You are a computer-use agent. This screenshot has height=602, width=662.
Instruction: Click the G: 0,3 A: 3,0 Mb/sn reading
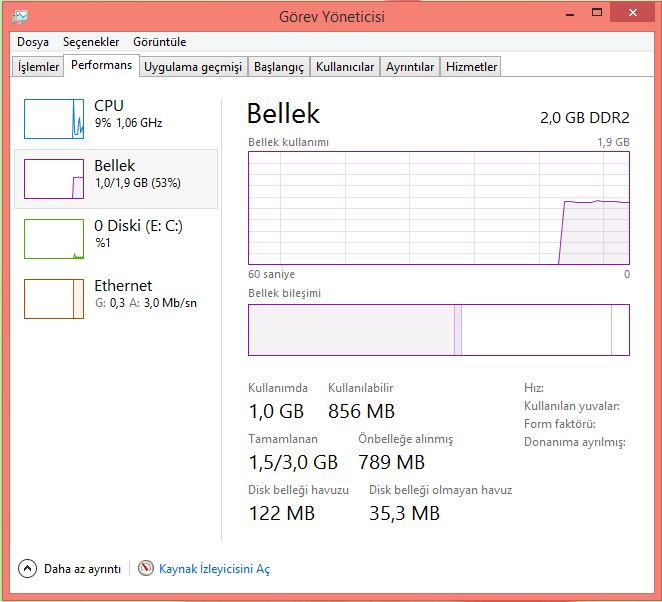tap(146, 303)
